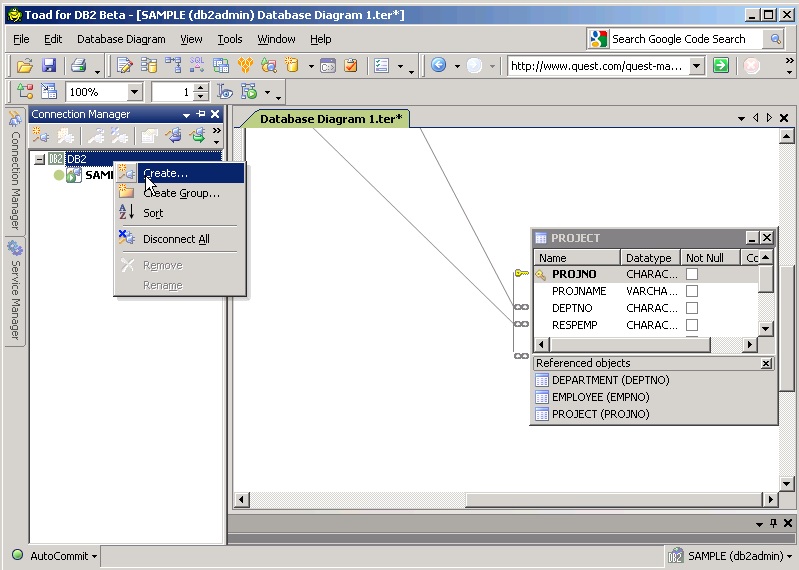Select Create... in the context menu

(180, 173)
